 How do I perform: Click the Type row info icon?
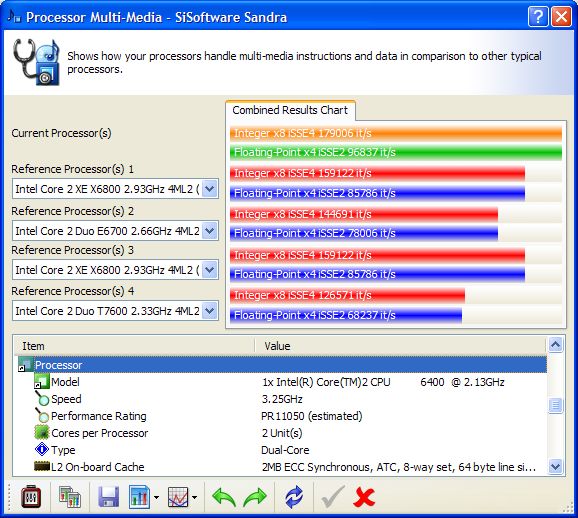[x=42, y=449]
